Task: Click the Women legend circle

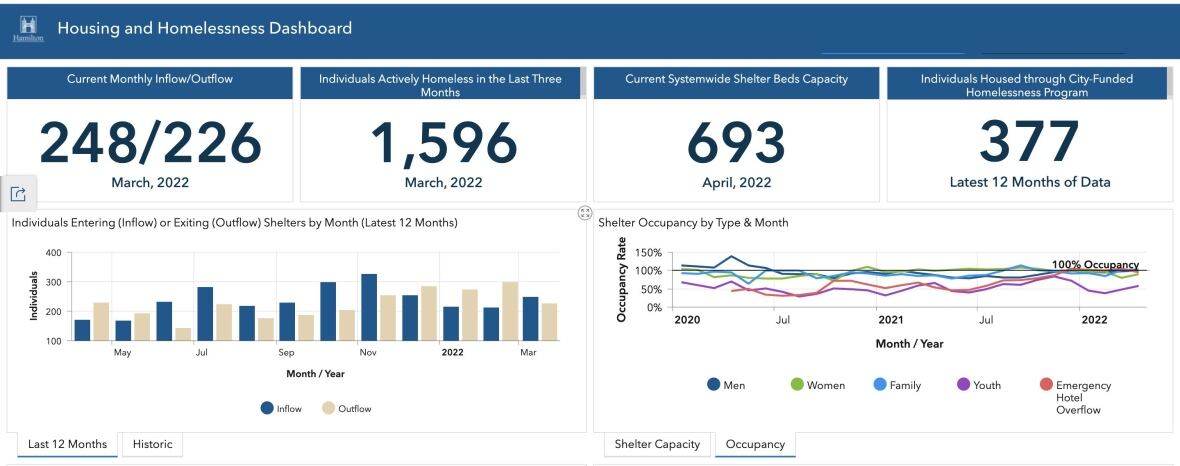Action: (x=797, y=385)
